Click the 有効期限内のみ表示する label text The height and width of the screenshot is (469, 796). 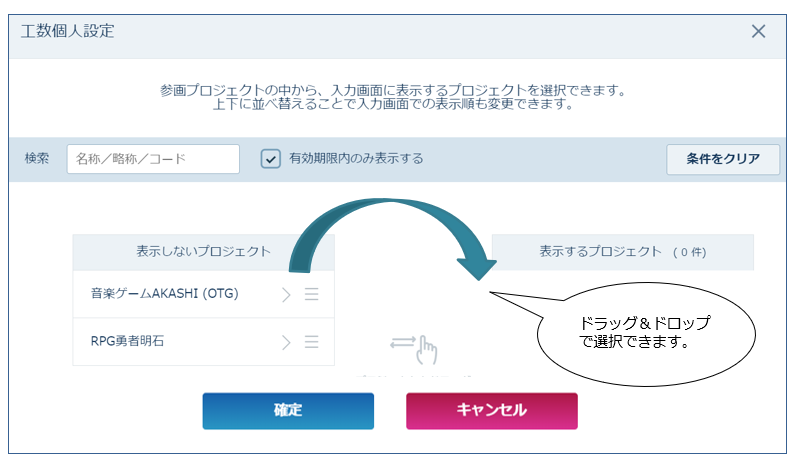pos(356,159)
